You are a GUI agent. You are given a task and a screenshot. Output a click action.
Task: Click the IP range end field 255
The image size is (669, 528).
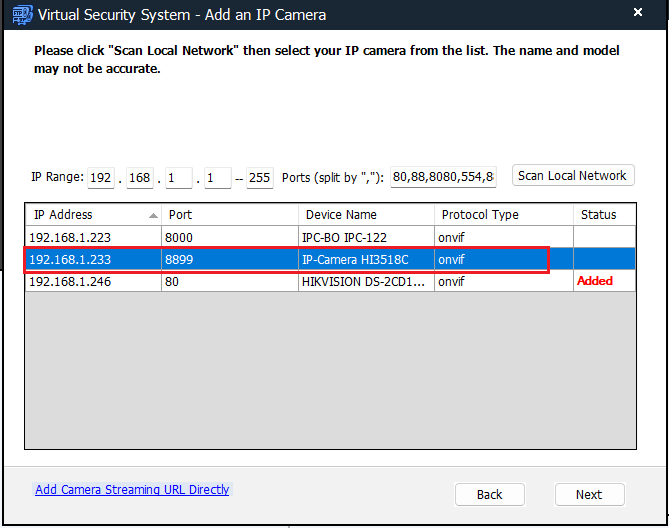(x=259, y=178)
